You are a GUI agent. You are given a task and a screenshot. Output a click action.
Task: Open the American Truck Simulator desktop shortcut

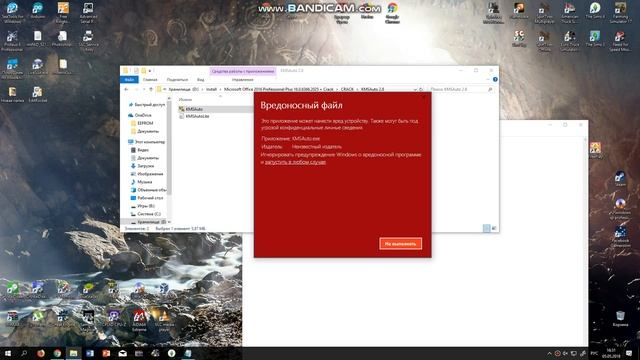pyautogui.click(x=569, y=12)
